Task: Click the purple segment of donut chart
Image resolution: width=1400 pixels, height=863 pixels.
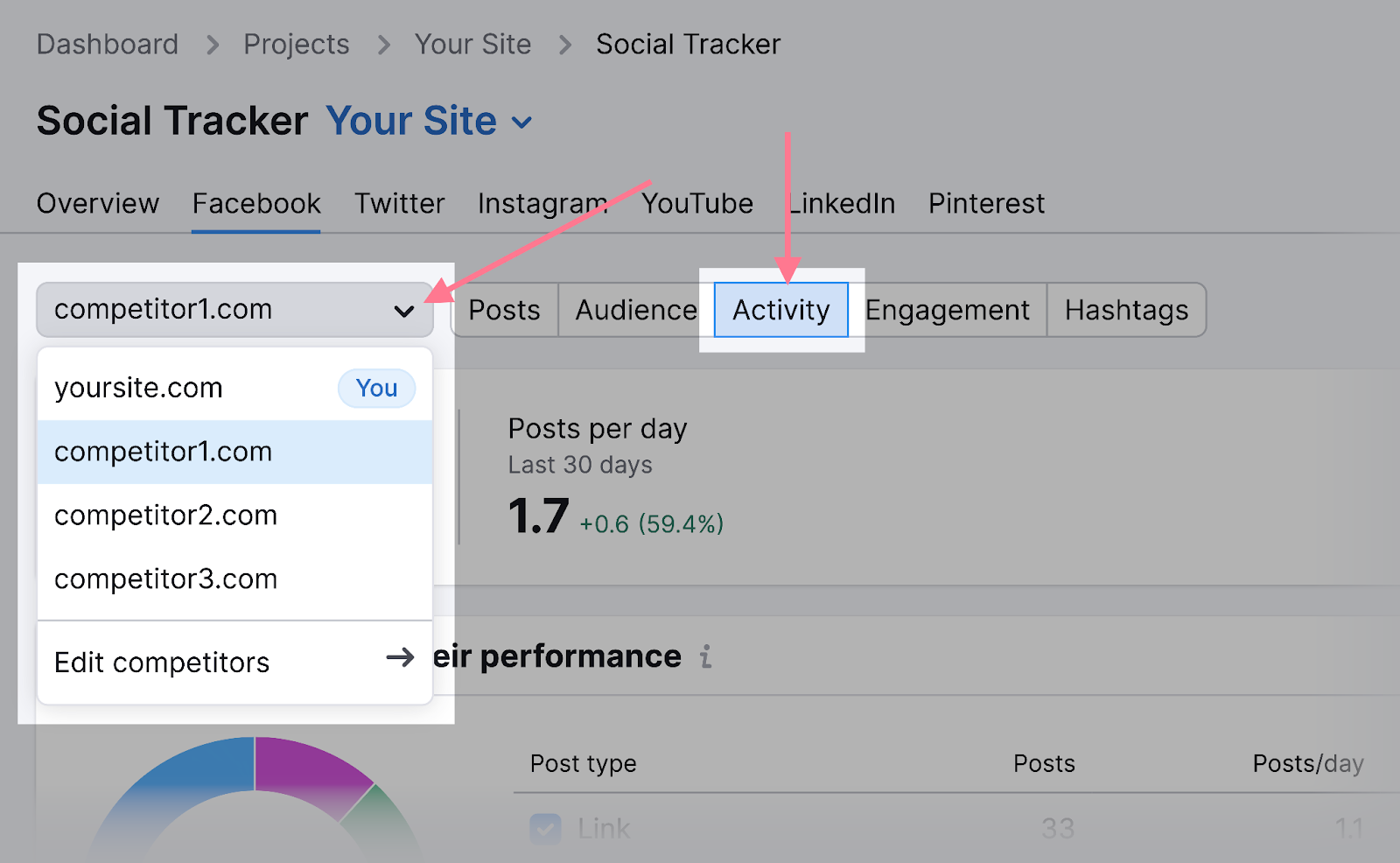Action: [306, 768]
